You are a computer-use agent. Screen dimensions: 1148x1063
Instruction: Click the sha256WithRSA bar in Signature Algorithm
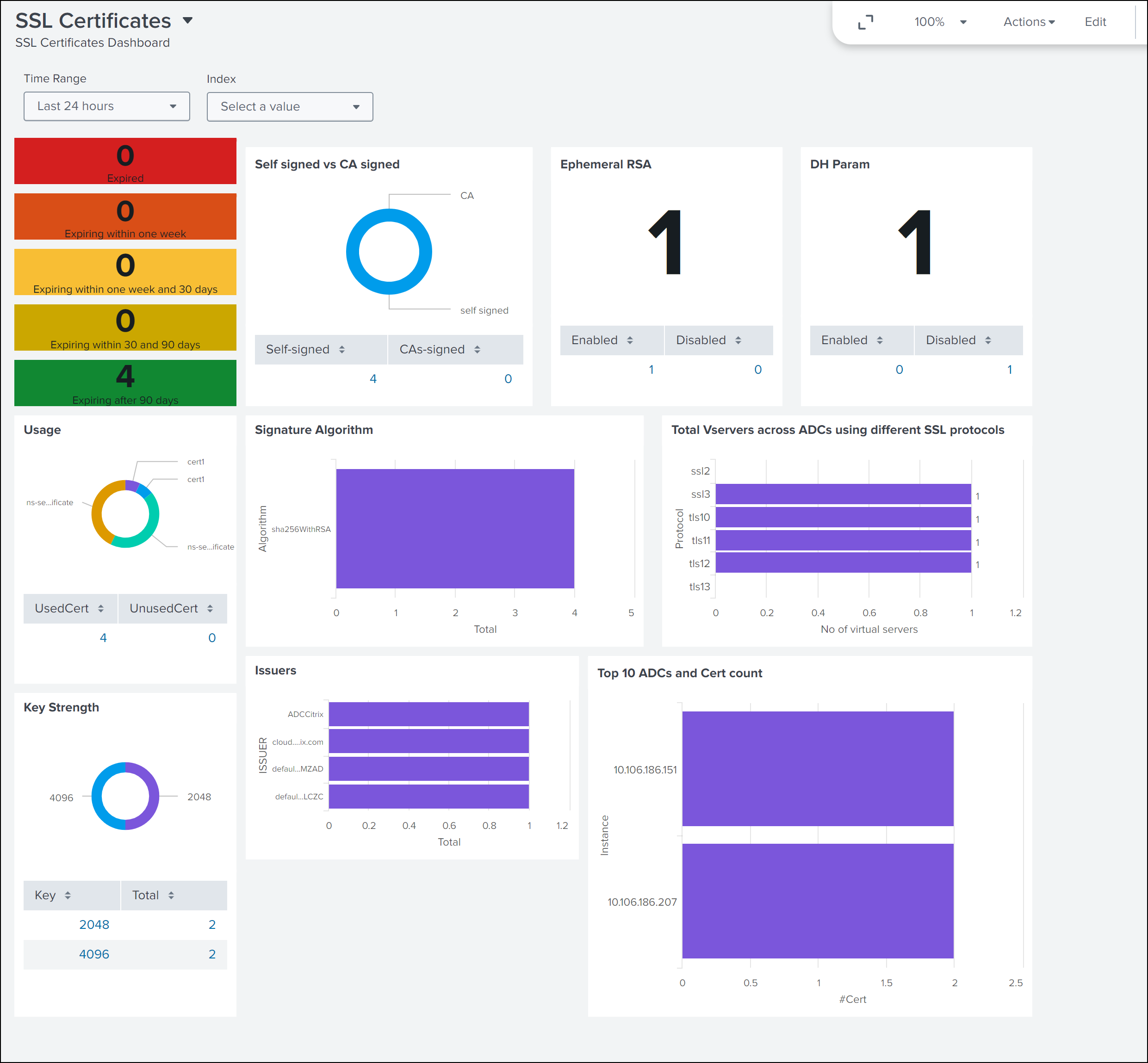point(455,529)
